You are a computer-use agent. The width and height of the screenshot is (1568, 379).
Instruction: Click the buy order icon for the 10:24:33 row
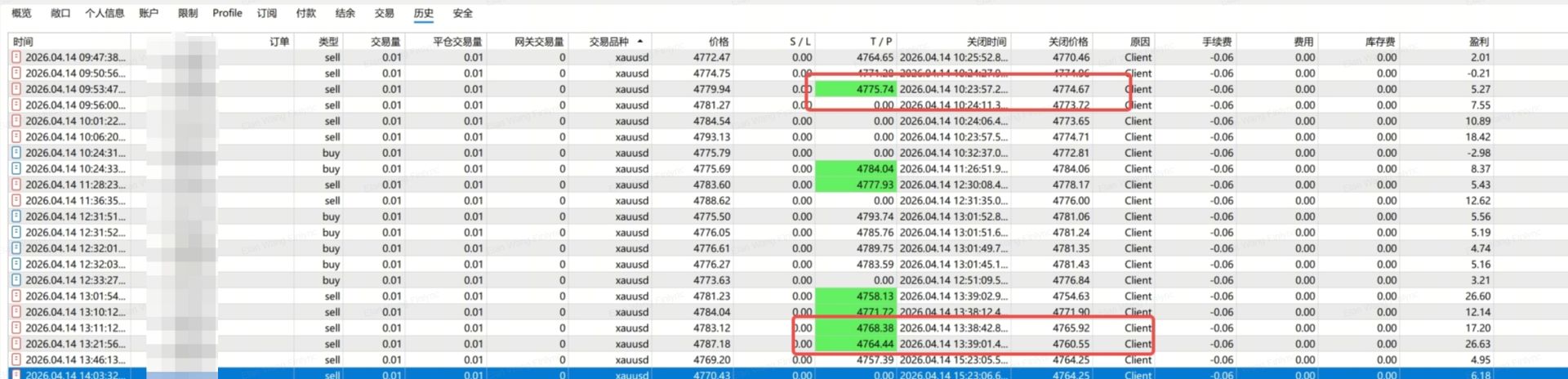click(x=16, y=169)
